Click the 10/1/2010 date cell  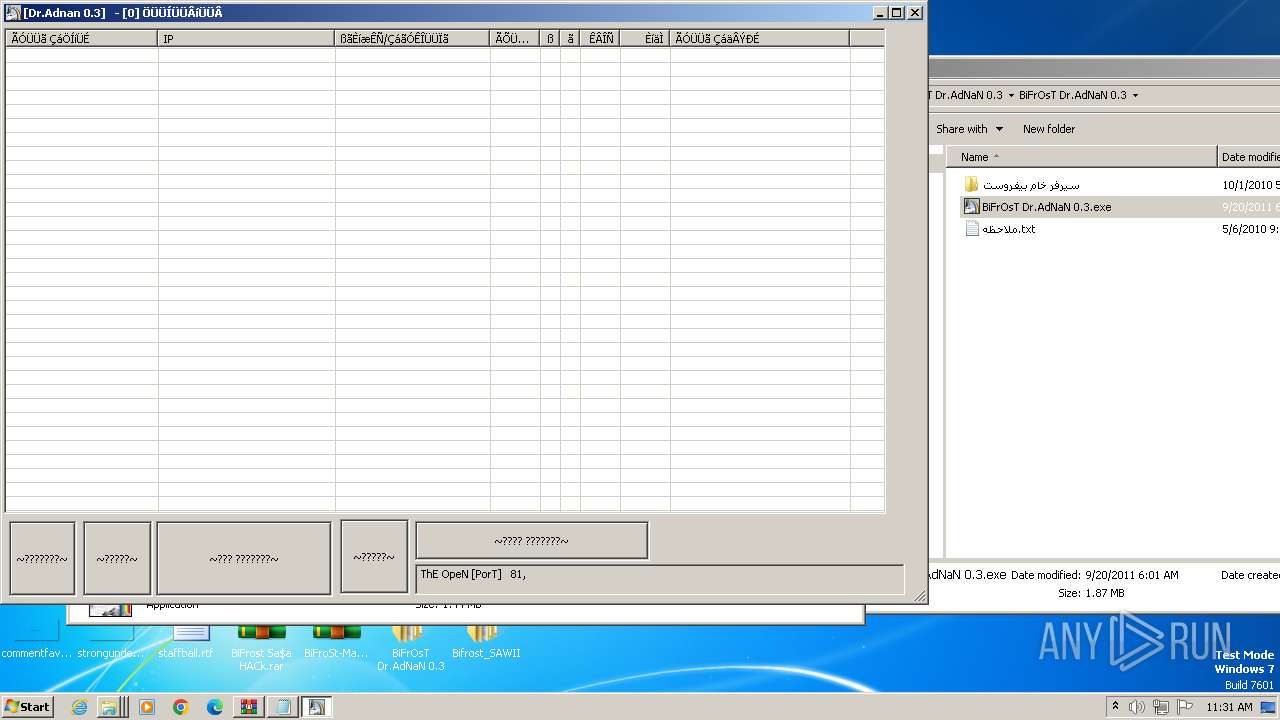(x=1250, y=185)
